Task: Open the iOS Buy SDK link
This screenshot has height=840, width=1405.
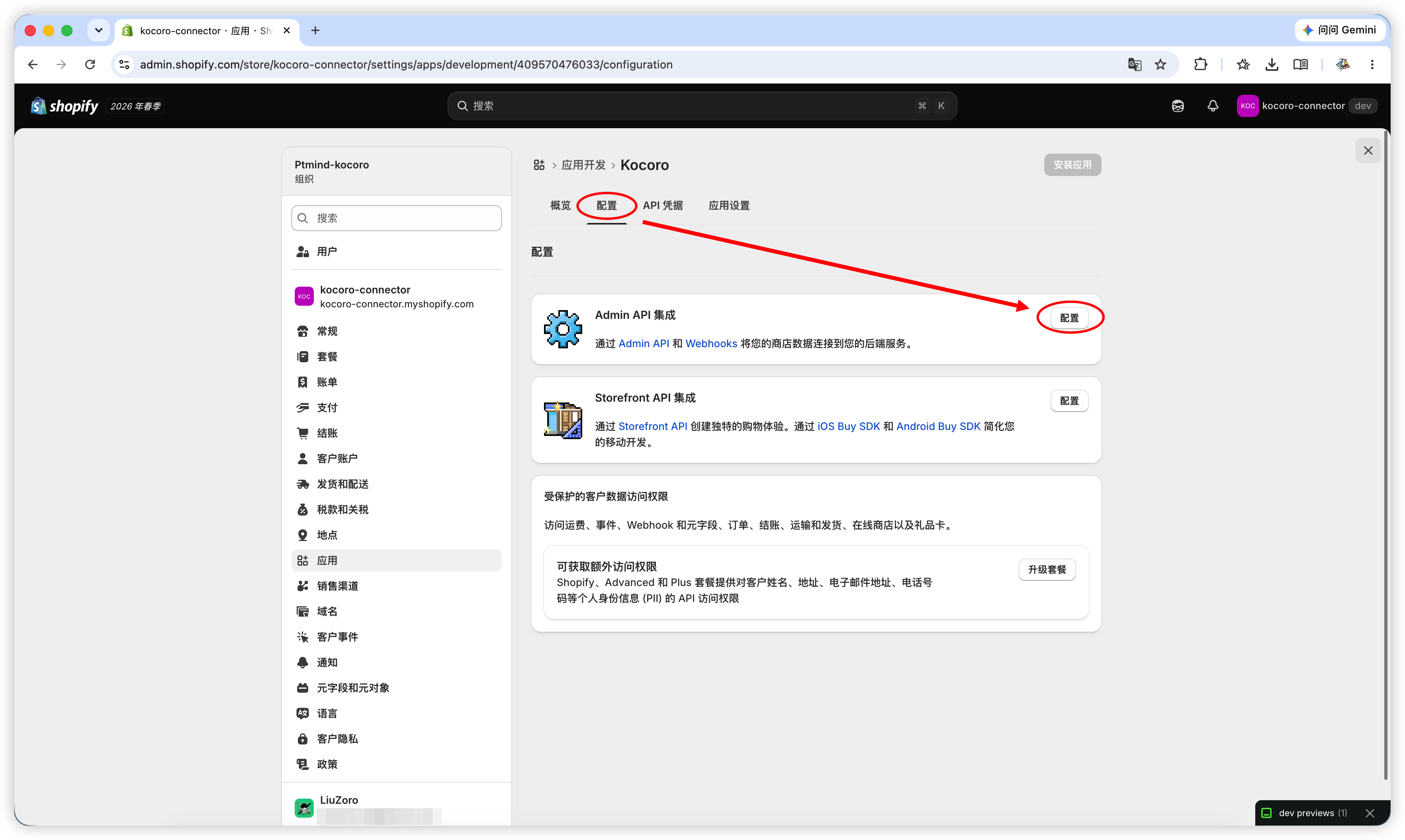Action: (x=848, y=426)
